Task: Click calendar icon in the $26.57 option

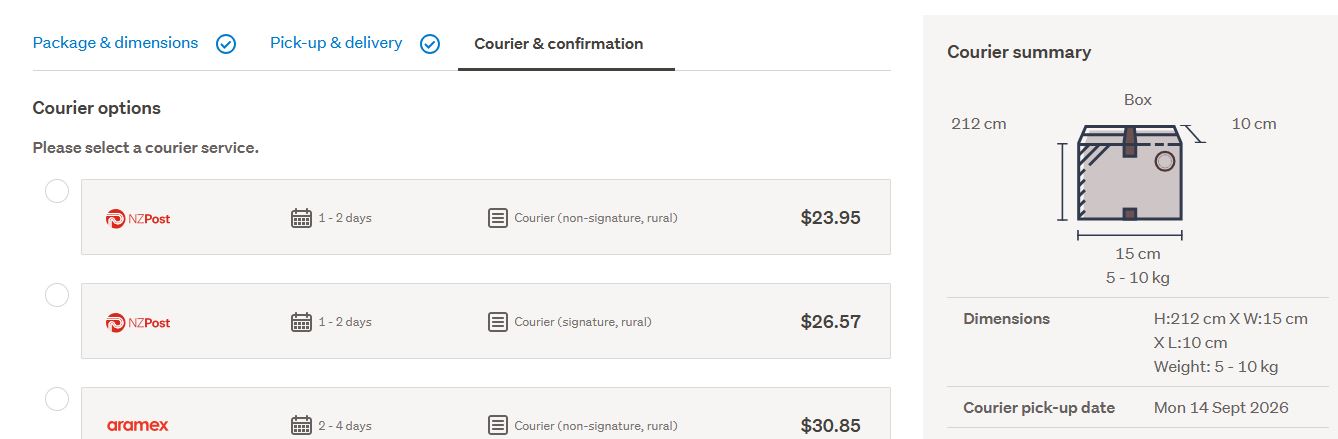Action: pyautogui.click(x=301, y=322)
